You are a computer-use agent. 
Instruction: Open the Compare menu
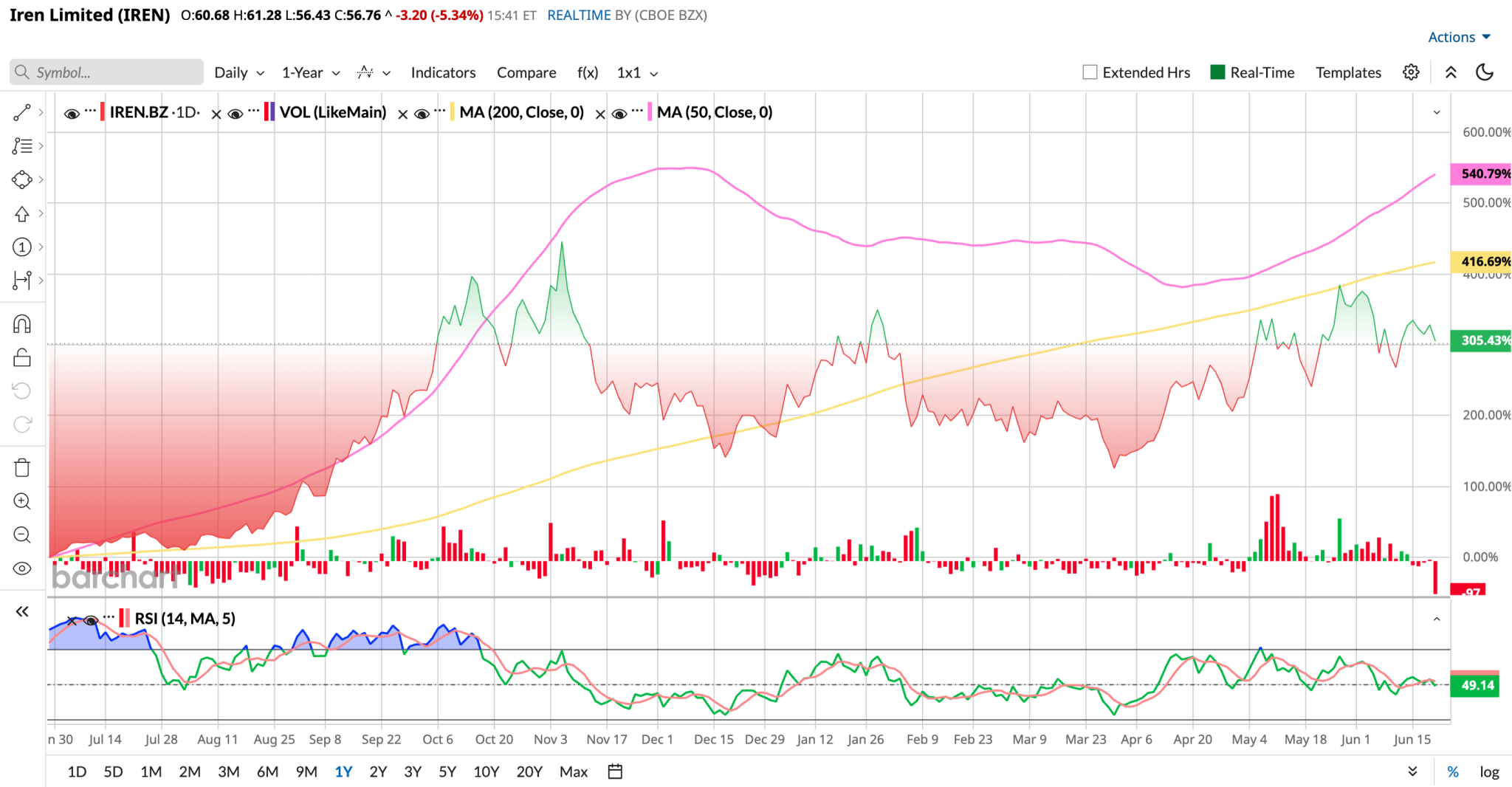tap(526, 72)
